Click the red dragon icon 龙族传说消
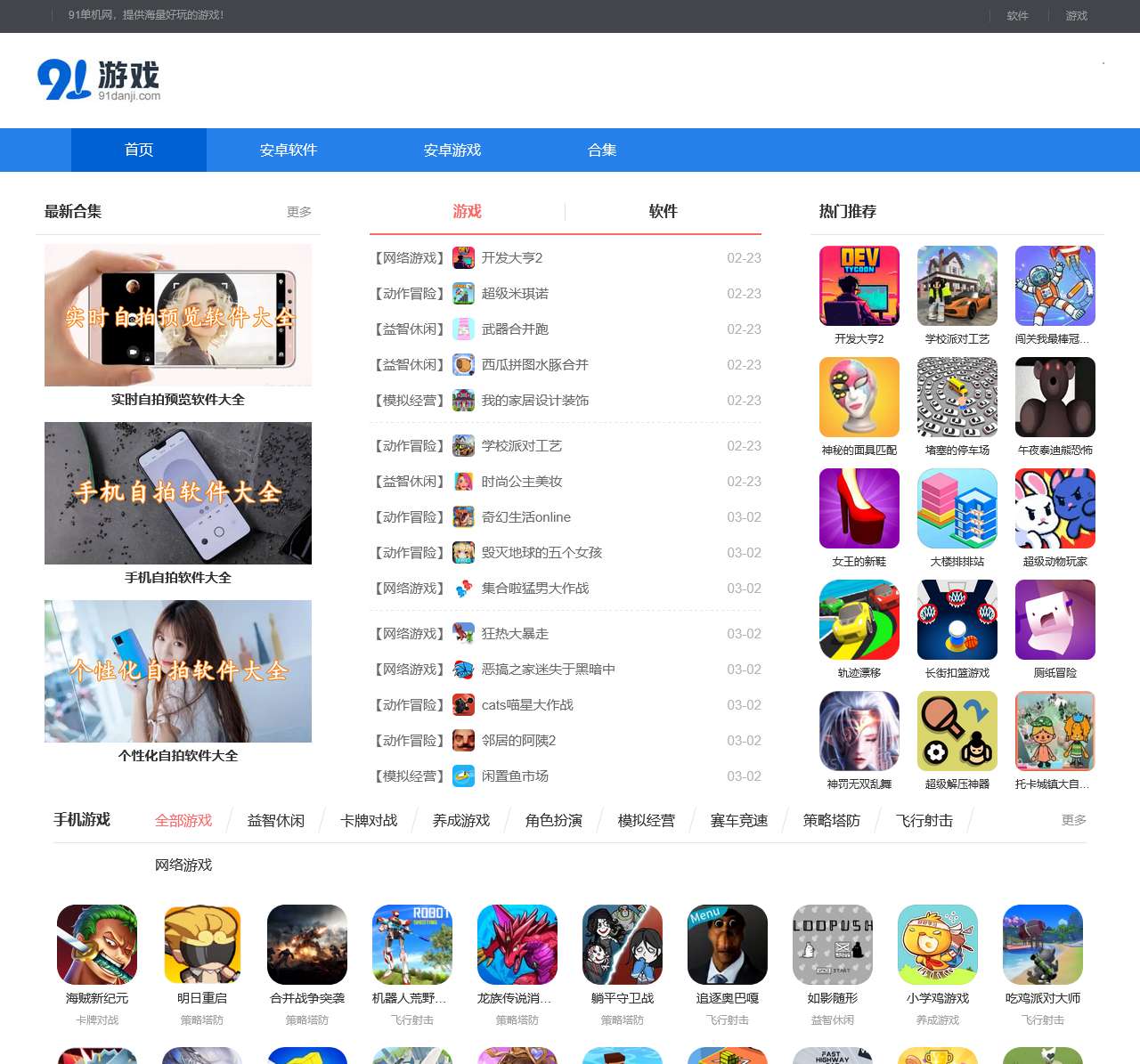Screen dimensions: 1140x1064 pos(517,945)
